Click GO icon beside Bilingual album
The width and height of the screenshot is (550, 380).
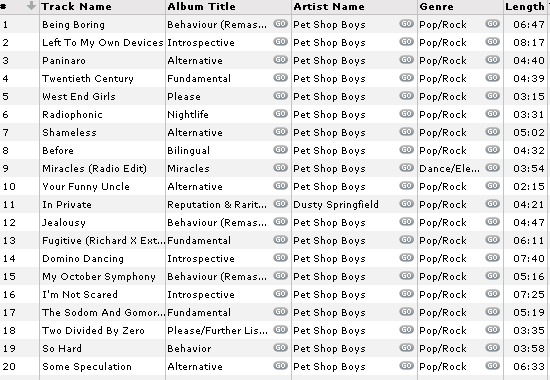(281, 150)
